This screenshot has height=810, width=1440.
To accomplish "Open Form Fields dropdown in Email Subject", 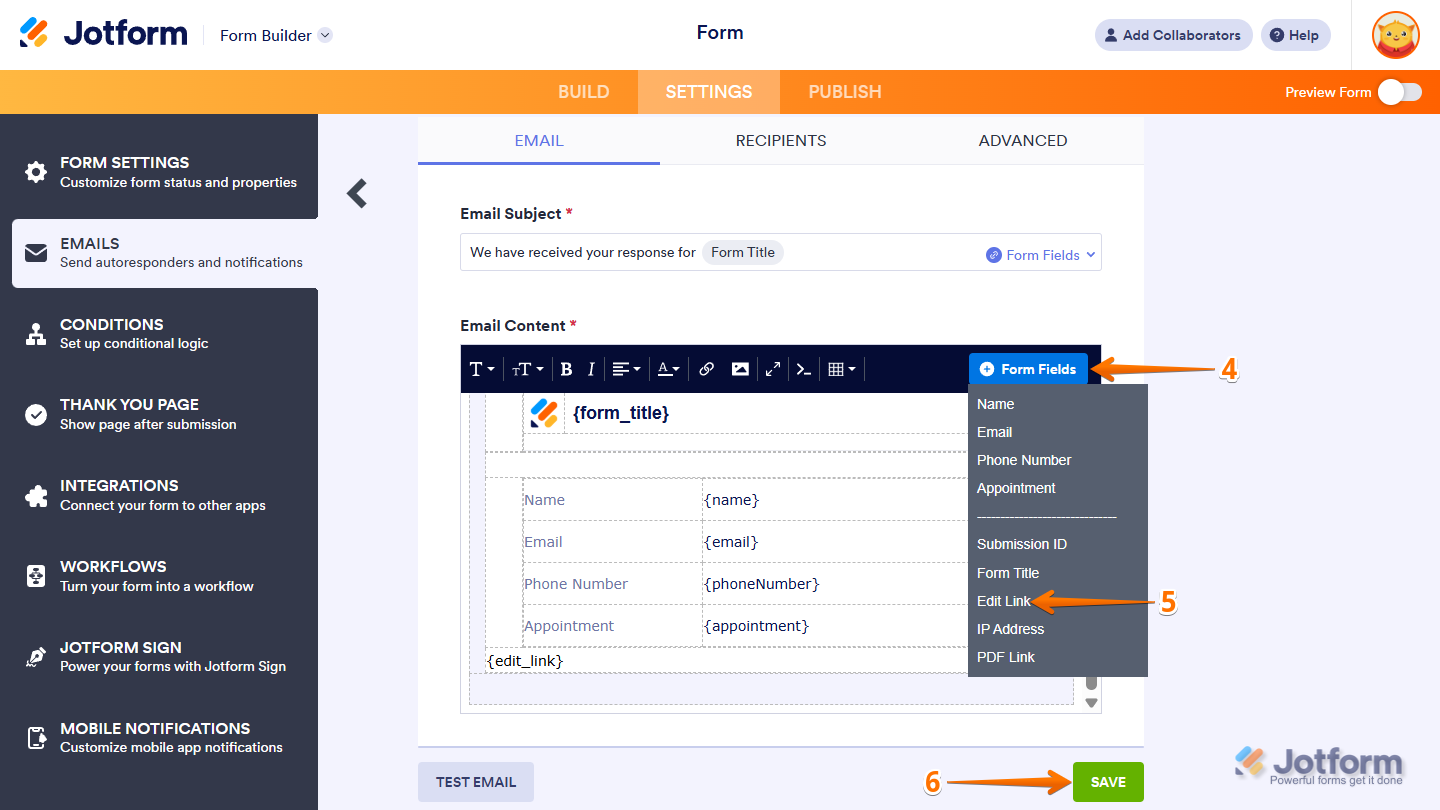I will (x=1041, y=255).
